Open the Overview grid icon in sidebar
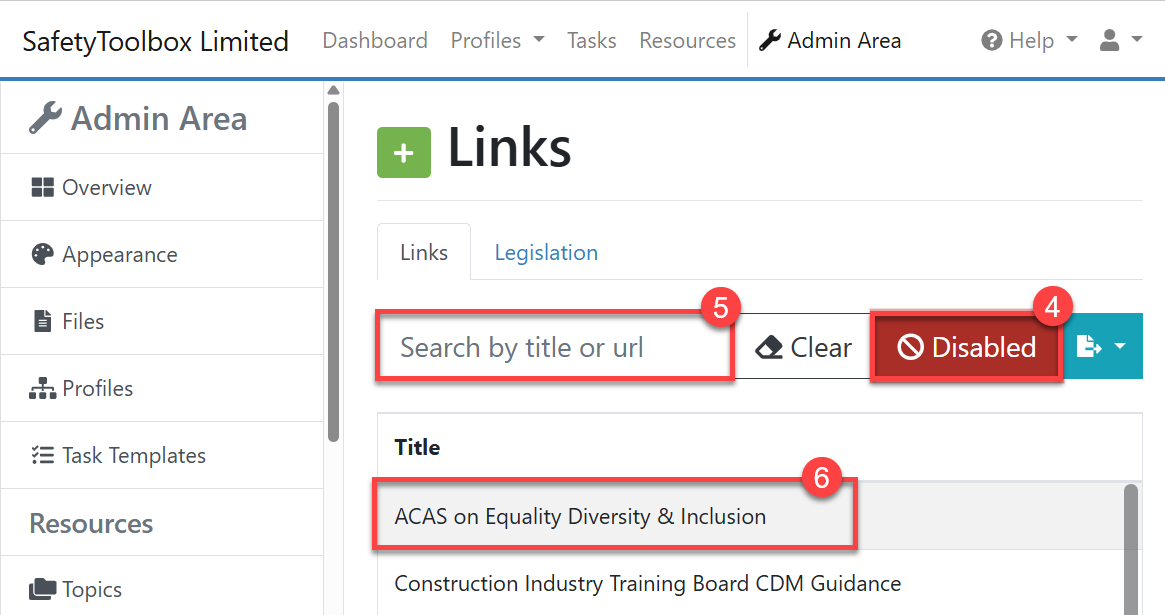This screenshot has width=1165, height=615. [42, 188]
